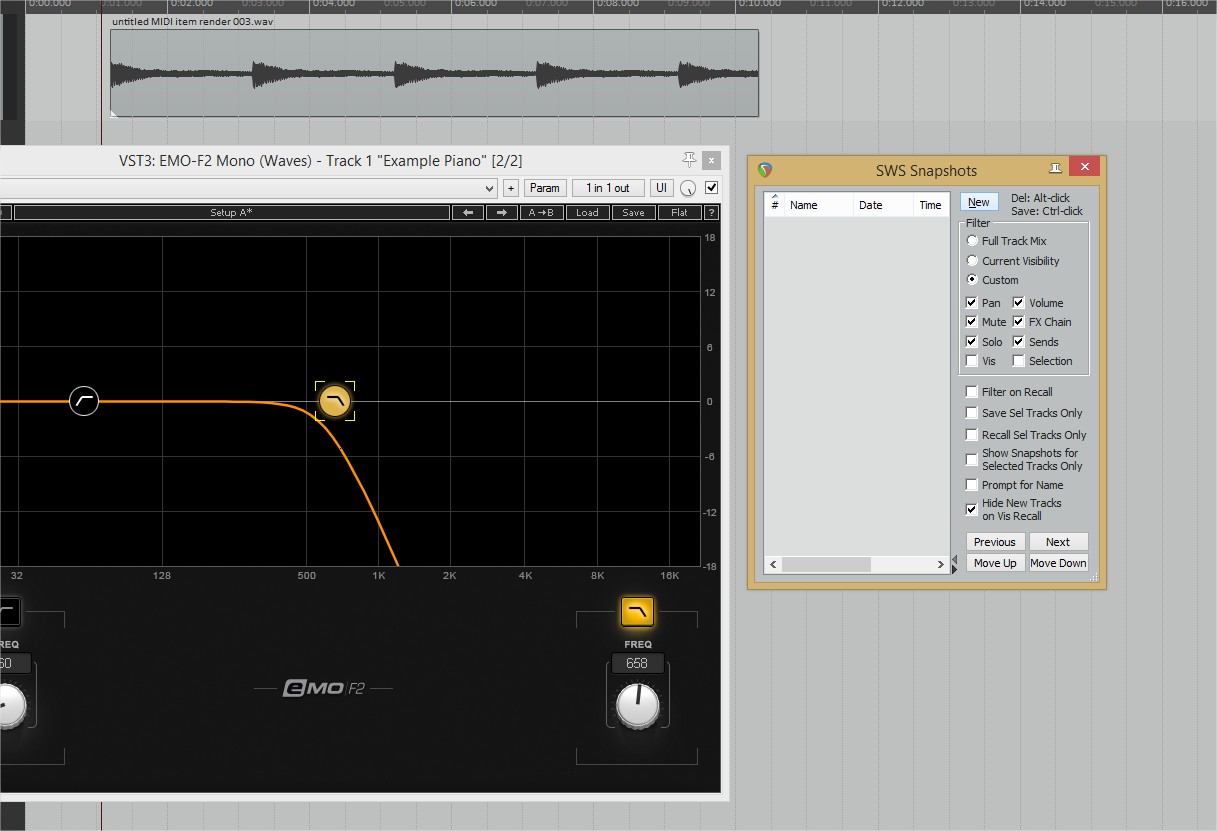Click snapshot list scroll right arrow

pyautogui.click(x=941, y=565)
